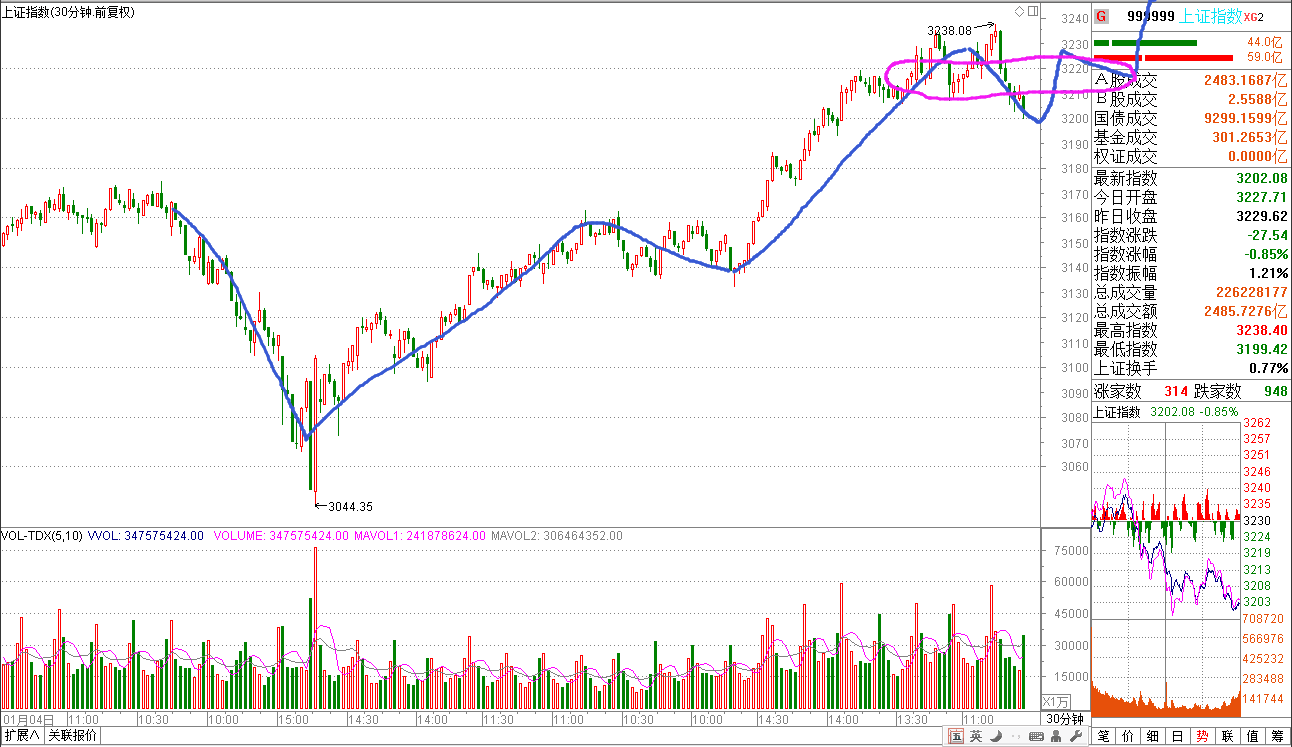Image resolution: width=1292 pixels, height=747 pixels.
Task: Click the Wubi '五' input method icon
Action: click(x=956, y=737)
